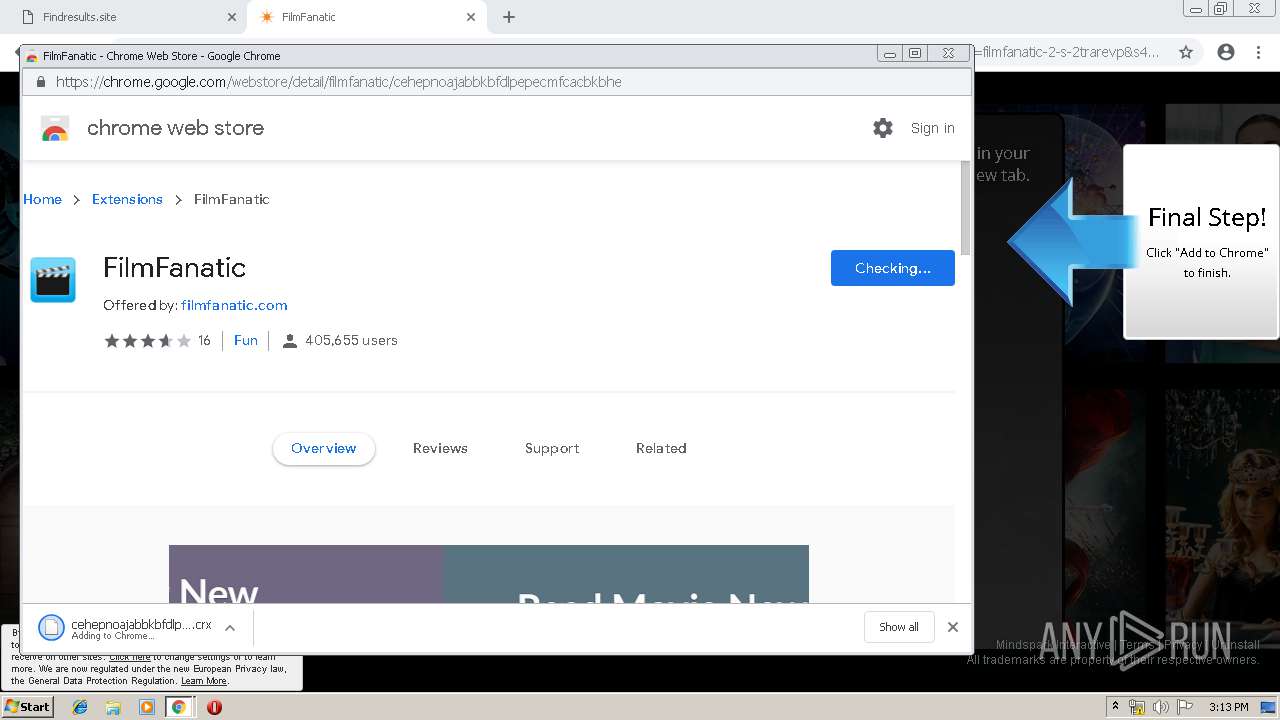This screenshot has width=1280, height=720.
Task: Click Show all downloads button
Action: coord(898,627)
